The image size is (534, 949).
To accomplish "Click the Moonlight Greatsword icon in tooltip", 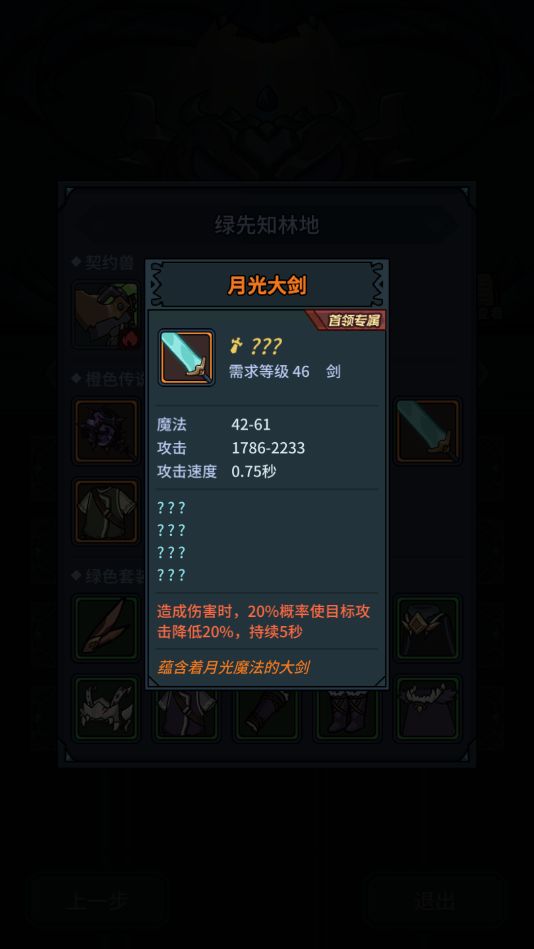I will (186, 357).
